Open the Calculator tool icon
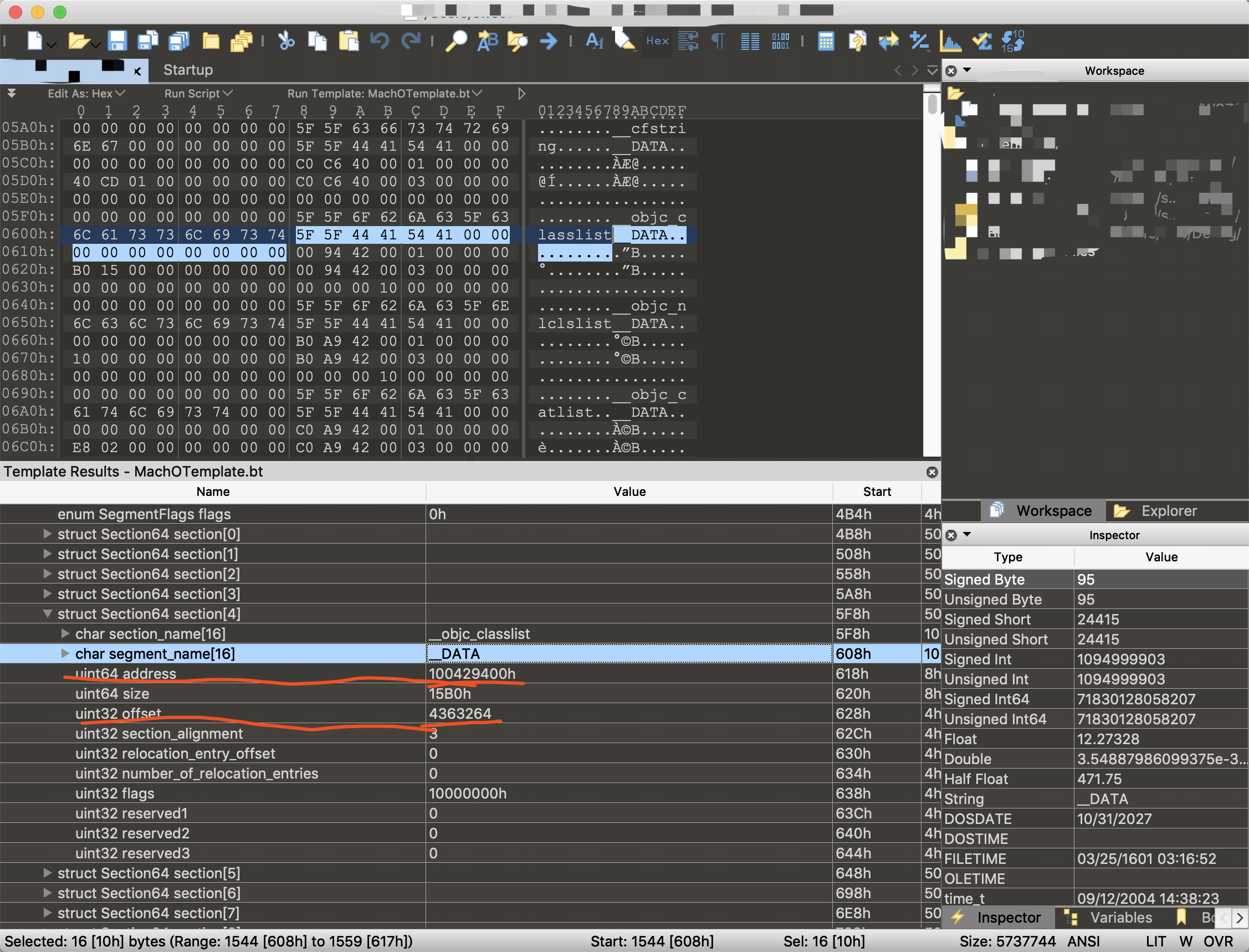 826,41
